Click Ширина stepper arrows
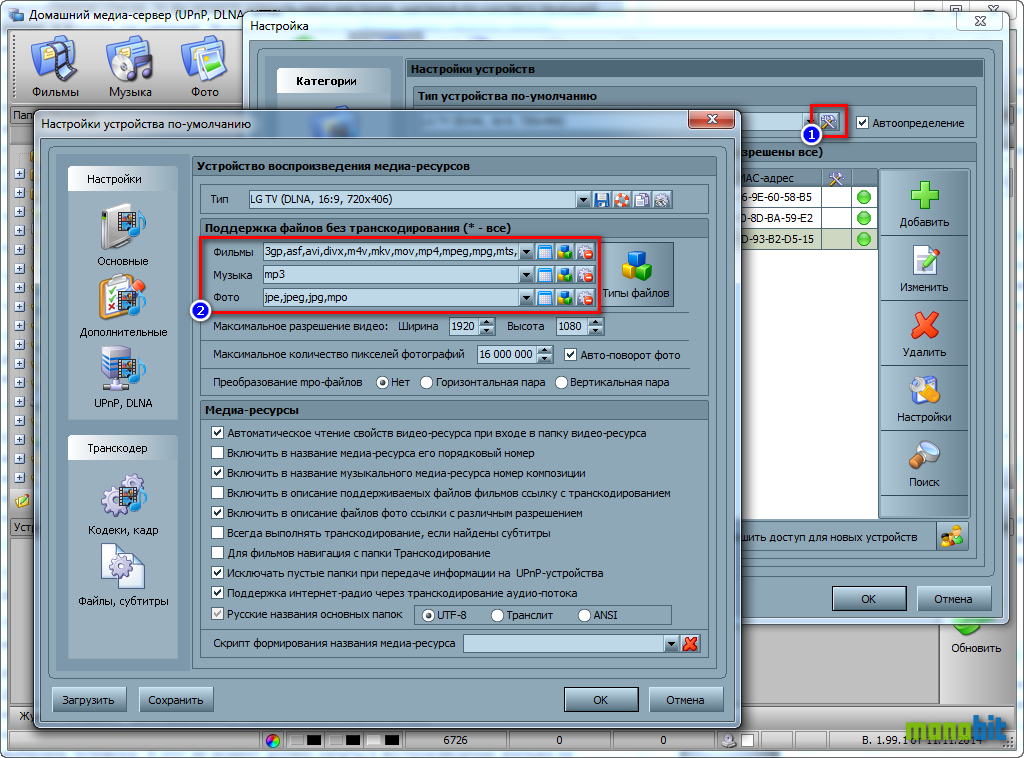 [487, 326]
